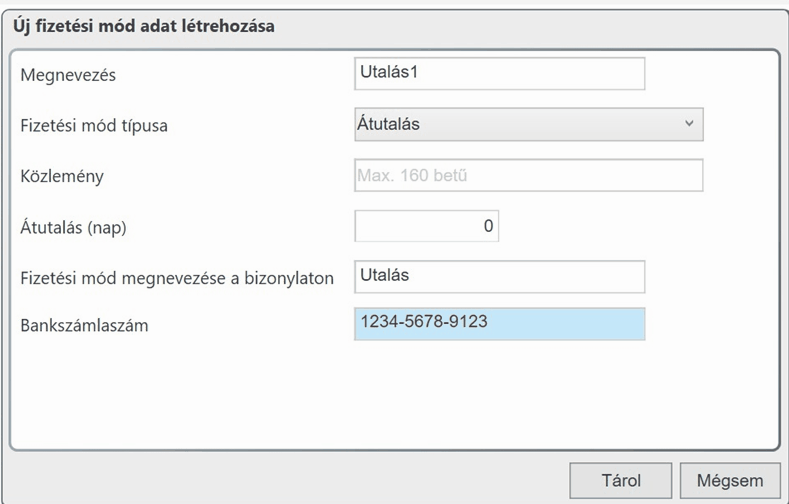789x504 pixels.
Task: Click the 'Bankszámlaszám' label
Action: pos(84,326)
